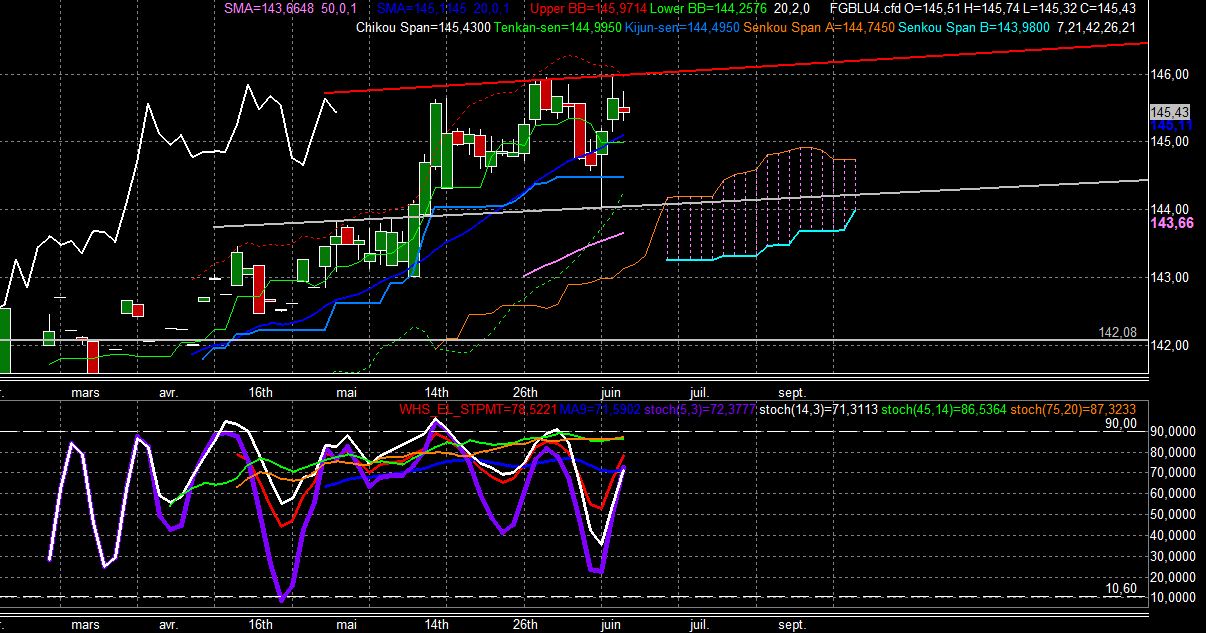Click the 142,08 horizontal level label
Screen dimensions: 1206x633
tap(1118, 332)
